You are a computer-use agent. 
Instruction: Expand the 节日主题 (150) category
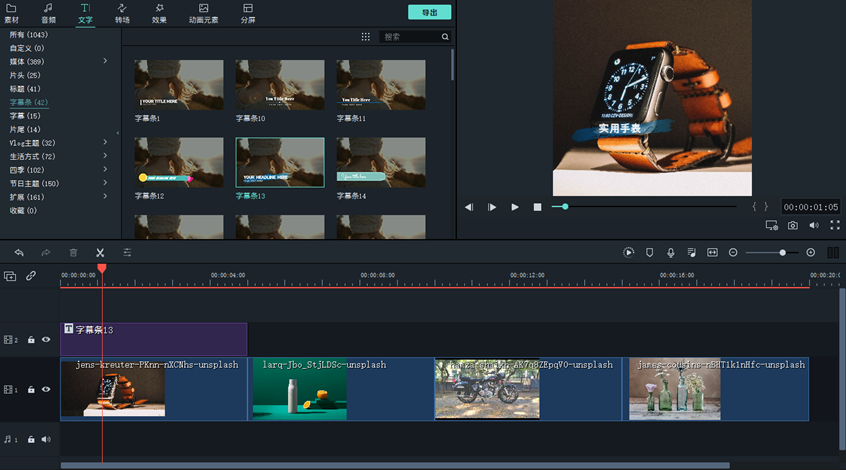[x=105, y=184]
